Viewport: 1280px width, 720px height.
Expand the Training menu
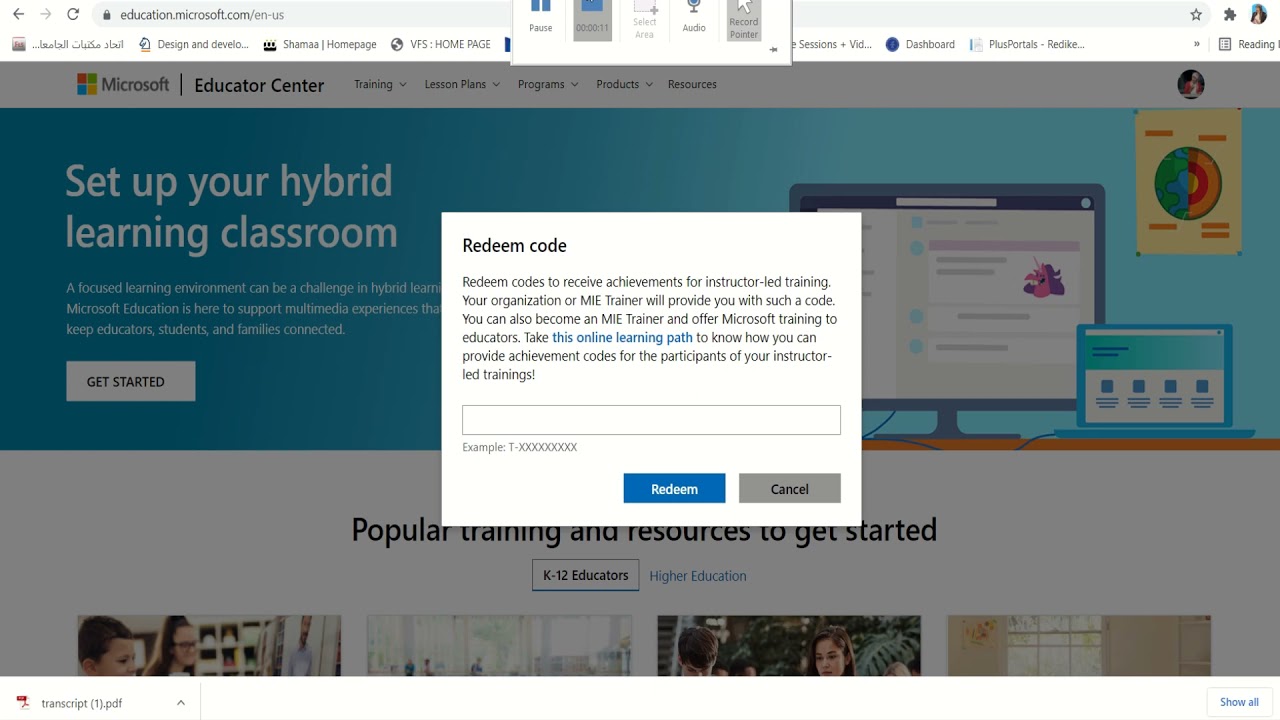click(380, 84)
